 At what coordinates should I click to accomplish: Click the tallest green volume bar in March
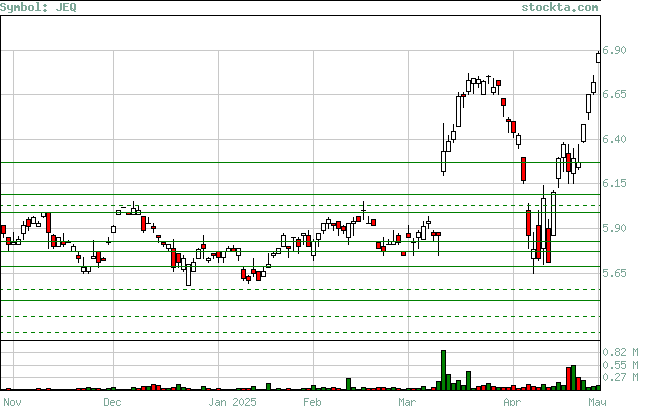444,370
